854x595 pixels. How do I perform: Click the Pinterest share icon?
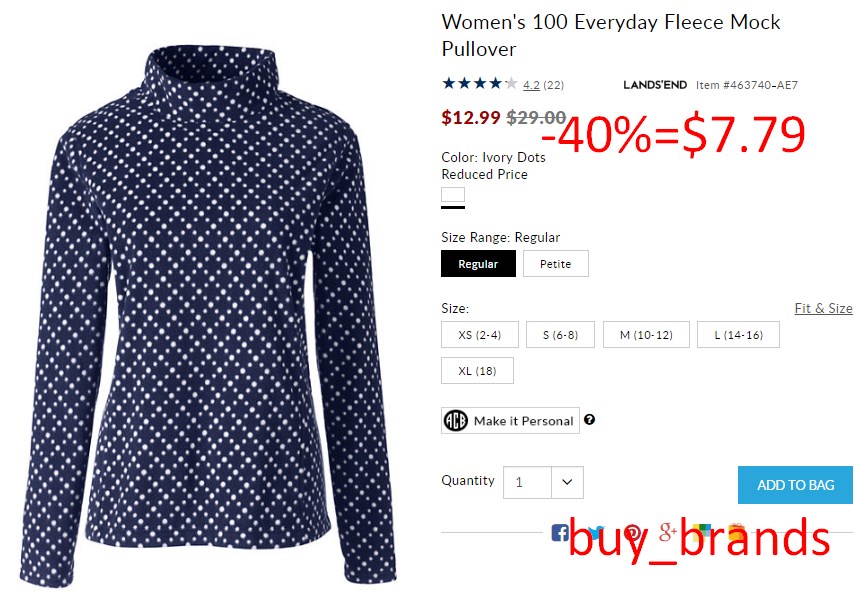click(x=632, y=532)
